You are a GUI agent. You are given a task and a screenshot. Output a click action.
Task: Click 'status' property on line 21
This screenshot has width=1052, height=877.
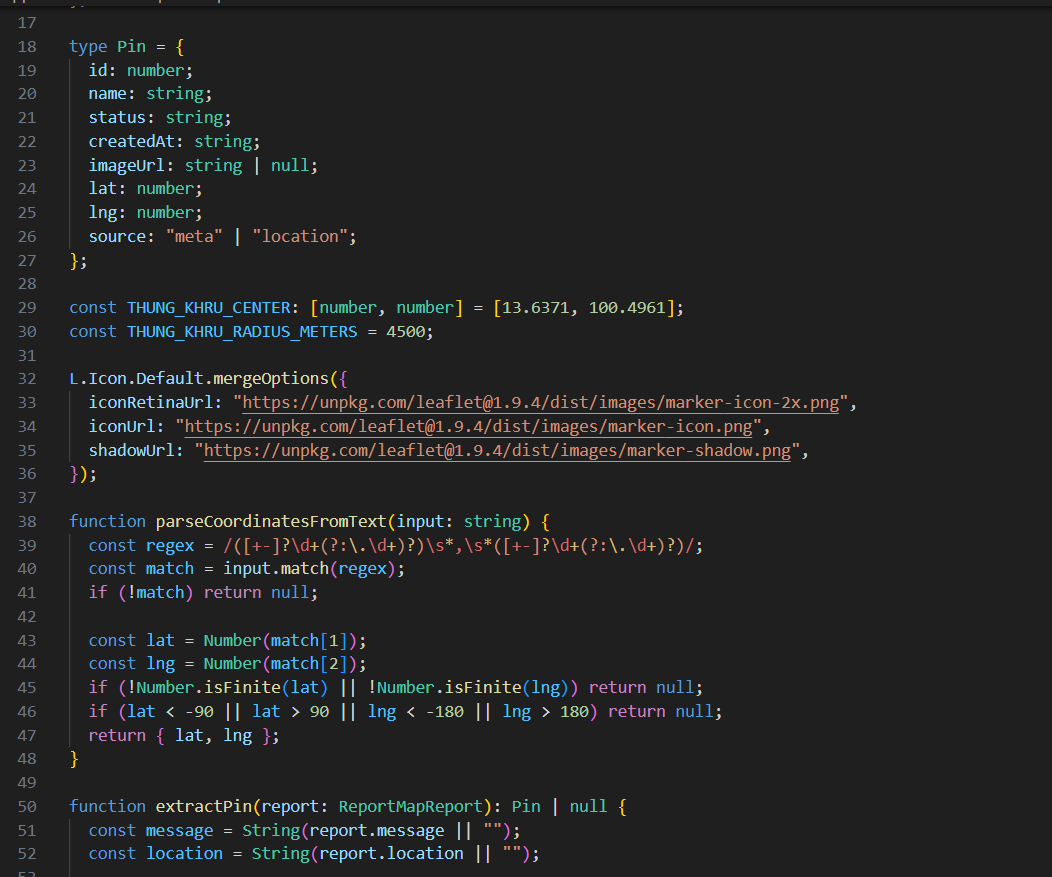pos(117,118)
